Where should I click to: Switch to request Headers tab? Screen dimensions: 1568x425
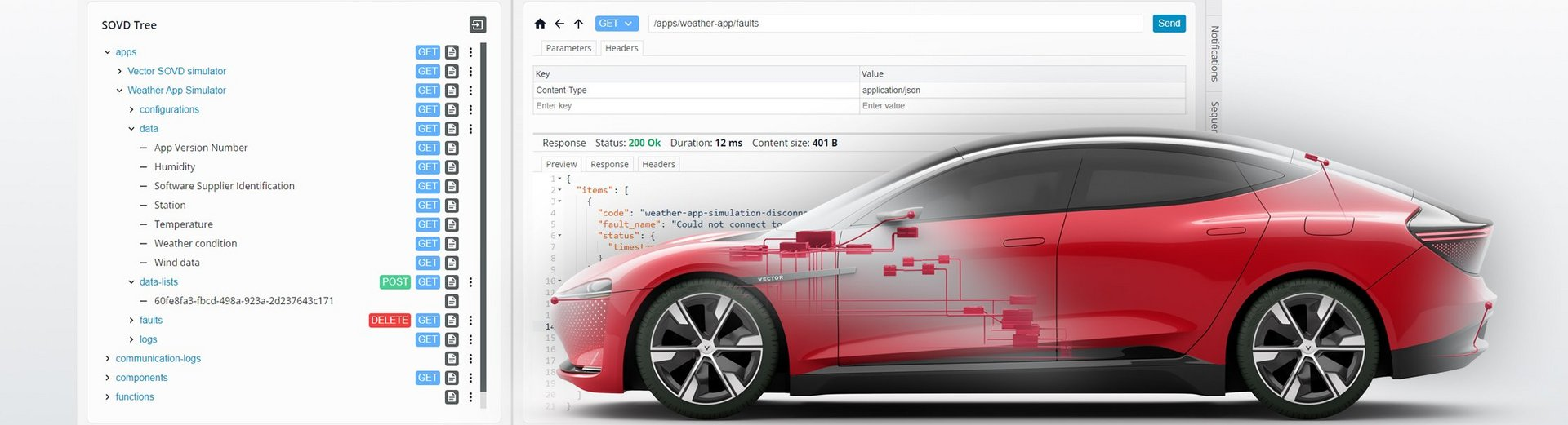point(621,48)
